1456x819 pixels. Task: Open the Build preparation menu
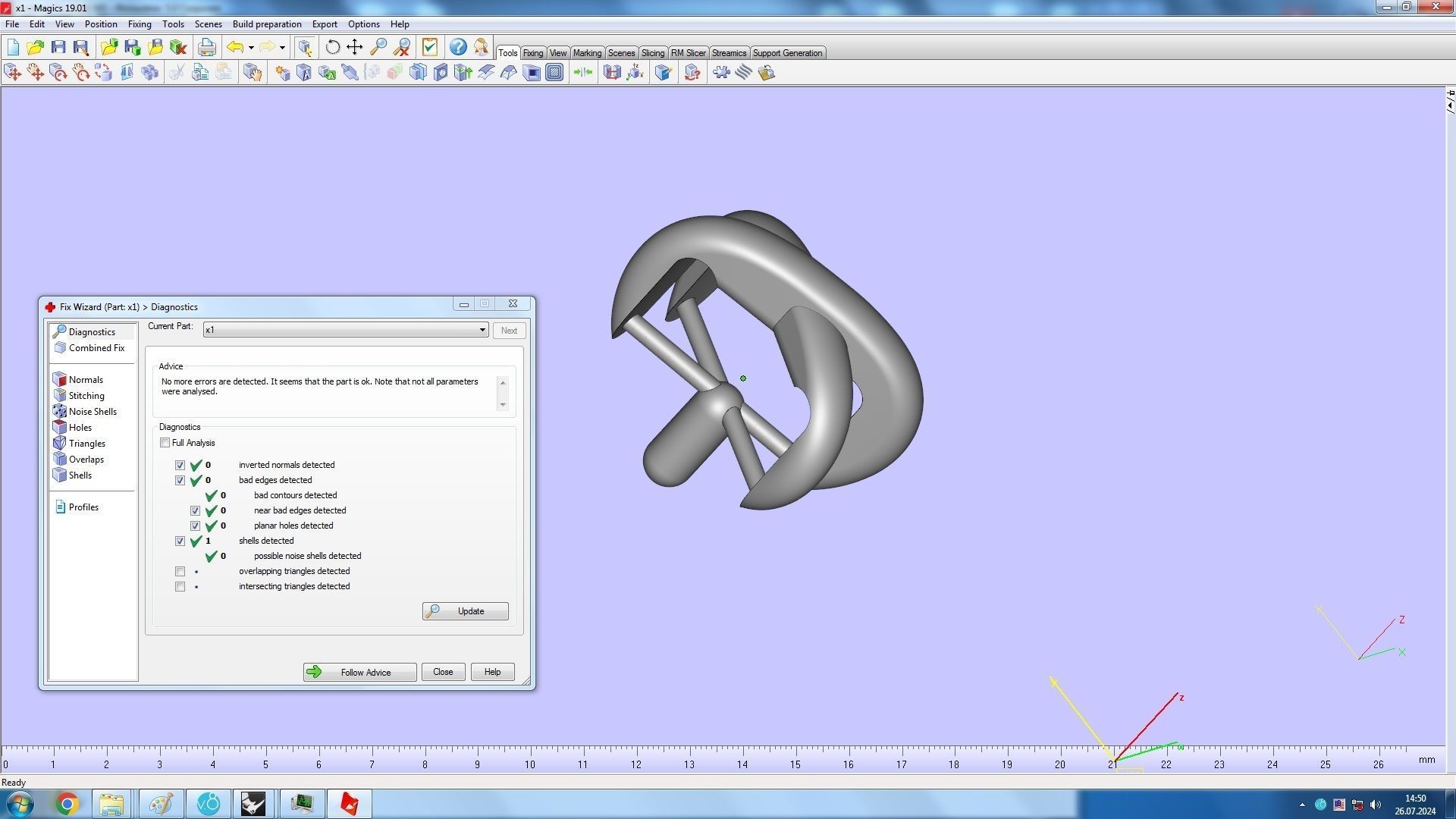266,24
